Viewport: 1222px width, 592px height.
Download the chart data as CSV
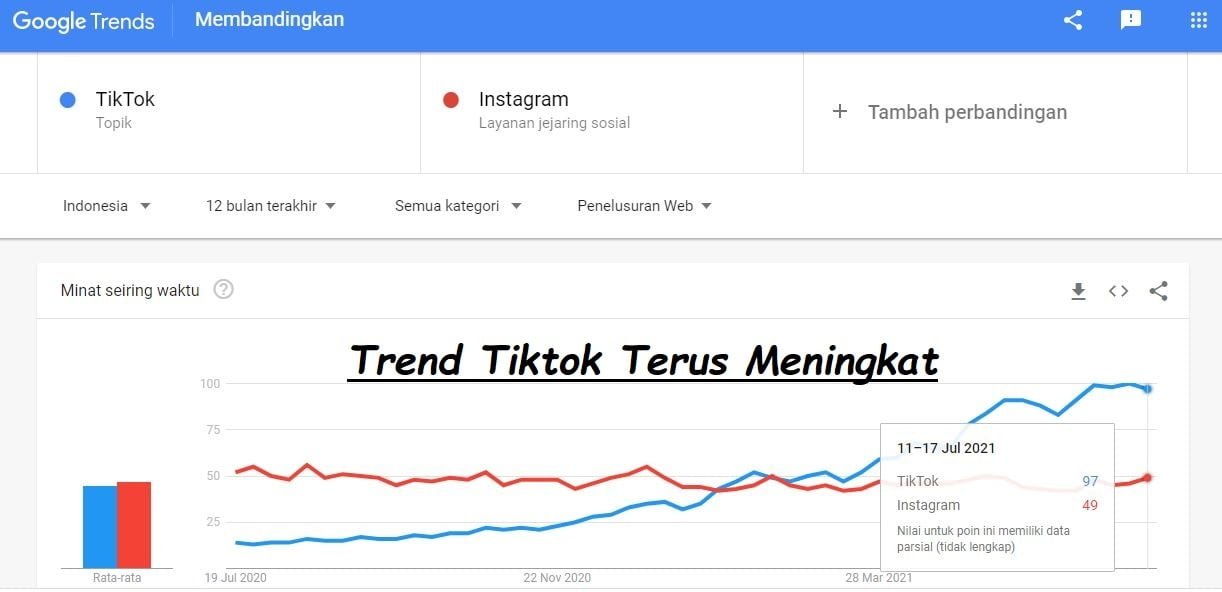click(x=1078, y=291)
